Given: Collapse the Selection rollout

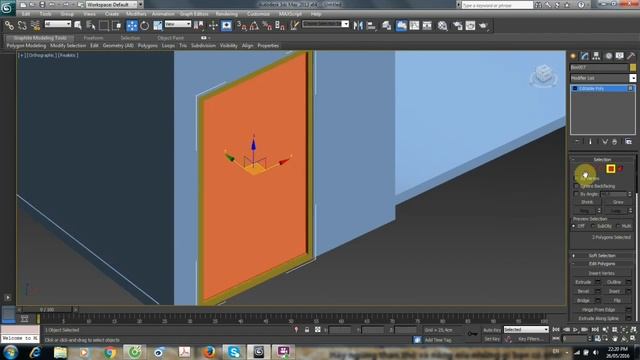Looking at the screenshot, I should click(602, 159).
